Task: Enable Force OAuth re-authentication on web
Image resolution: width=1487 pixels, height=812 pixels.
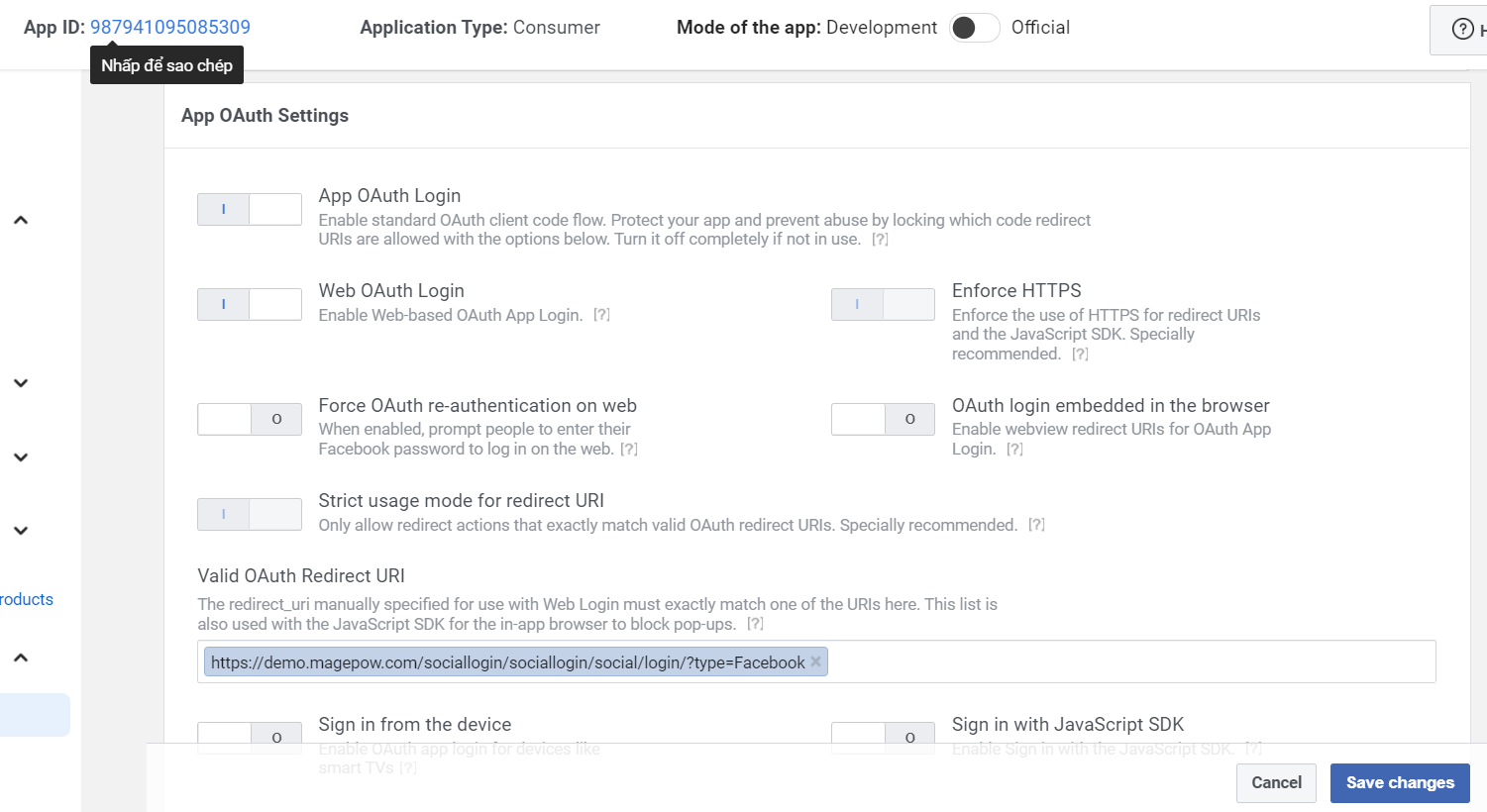Action: click(250, 419)
